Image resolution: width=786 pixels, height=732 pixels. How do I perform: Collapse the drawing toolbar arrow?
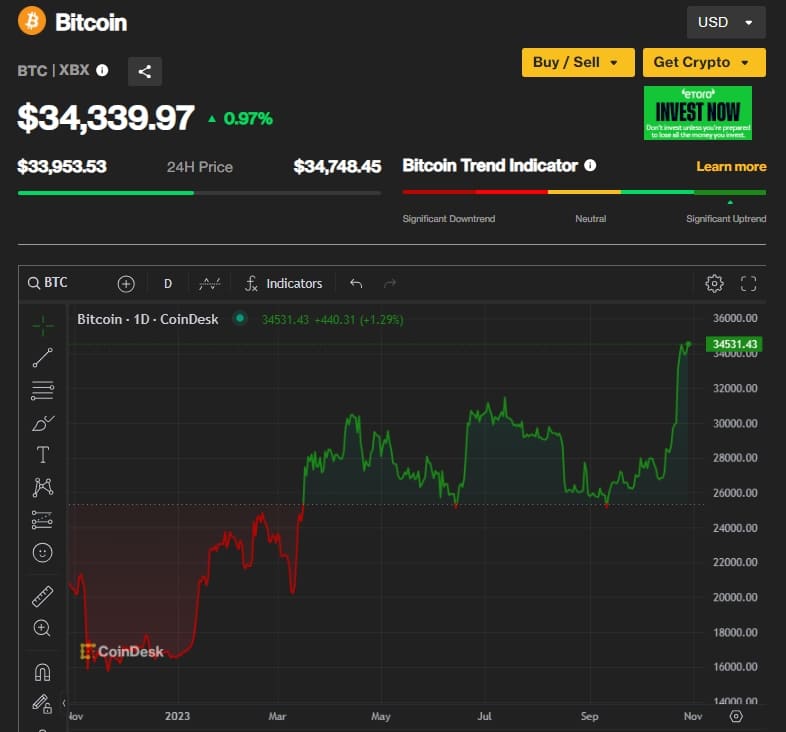[x=64, y=703]
